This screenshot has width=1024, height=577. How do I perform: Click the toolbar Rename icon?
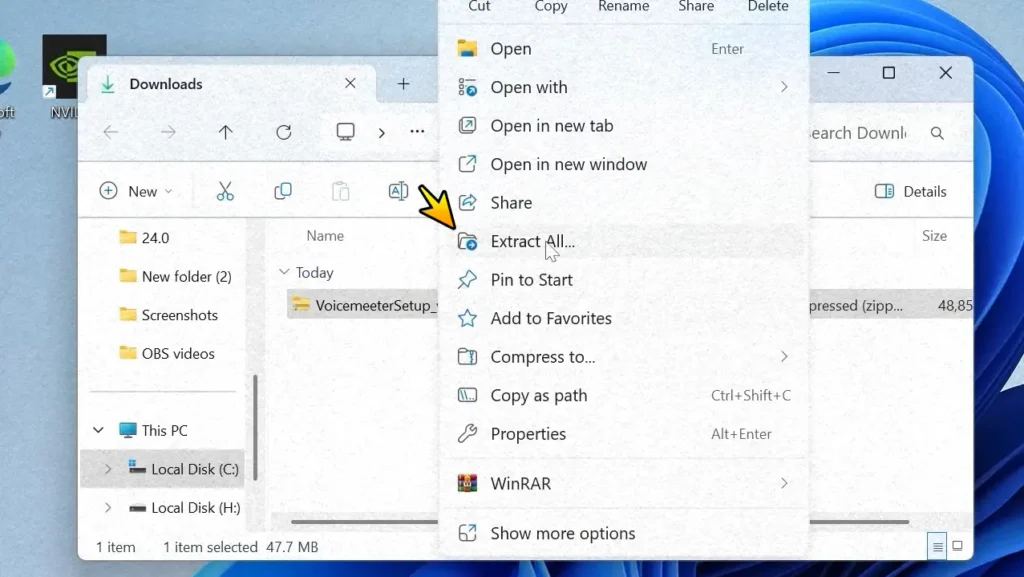(398, 191)
